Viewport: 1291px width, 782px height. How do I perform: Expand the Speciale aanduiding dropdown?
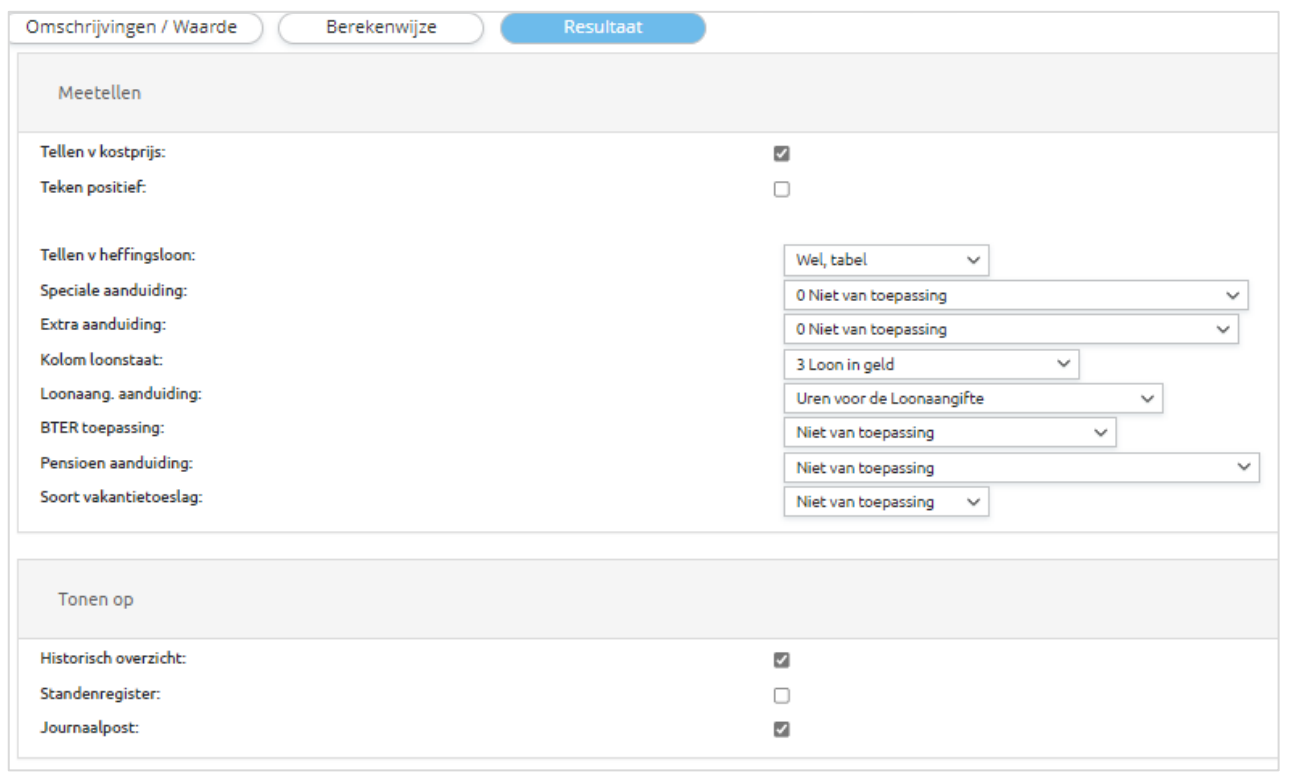click(1016, 295)
